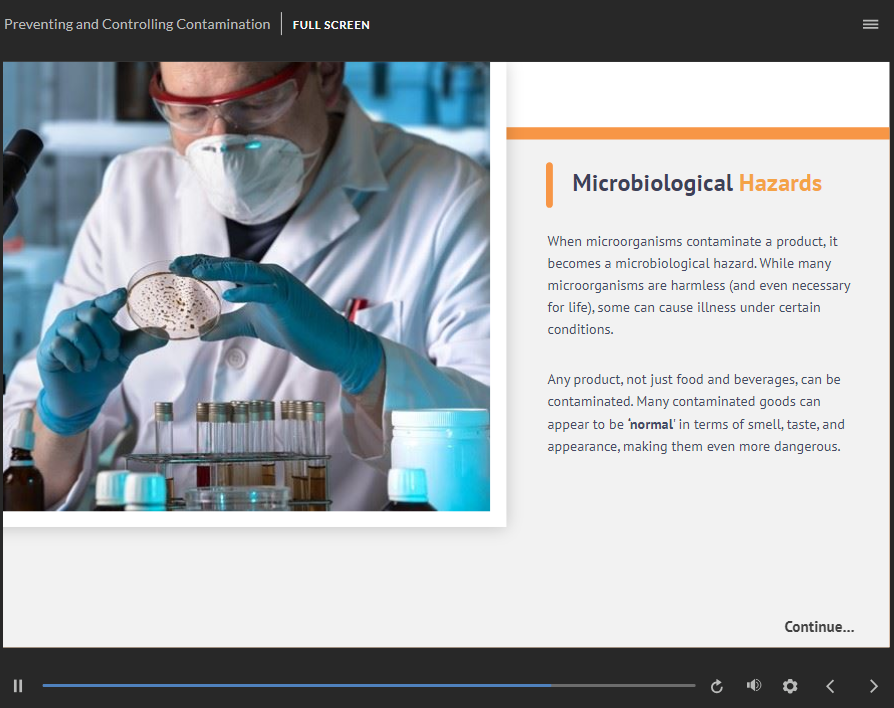This screenshot has width=894, height=708.
Task: Pause the course playback
Action: pos(18,686)
